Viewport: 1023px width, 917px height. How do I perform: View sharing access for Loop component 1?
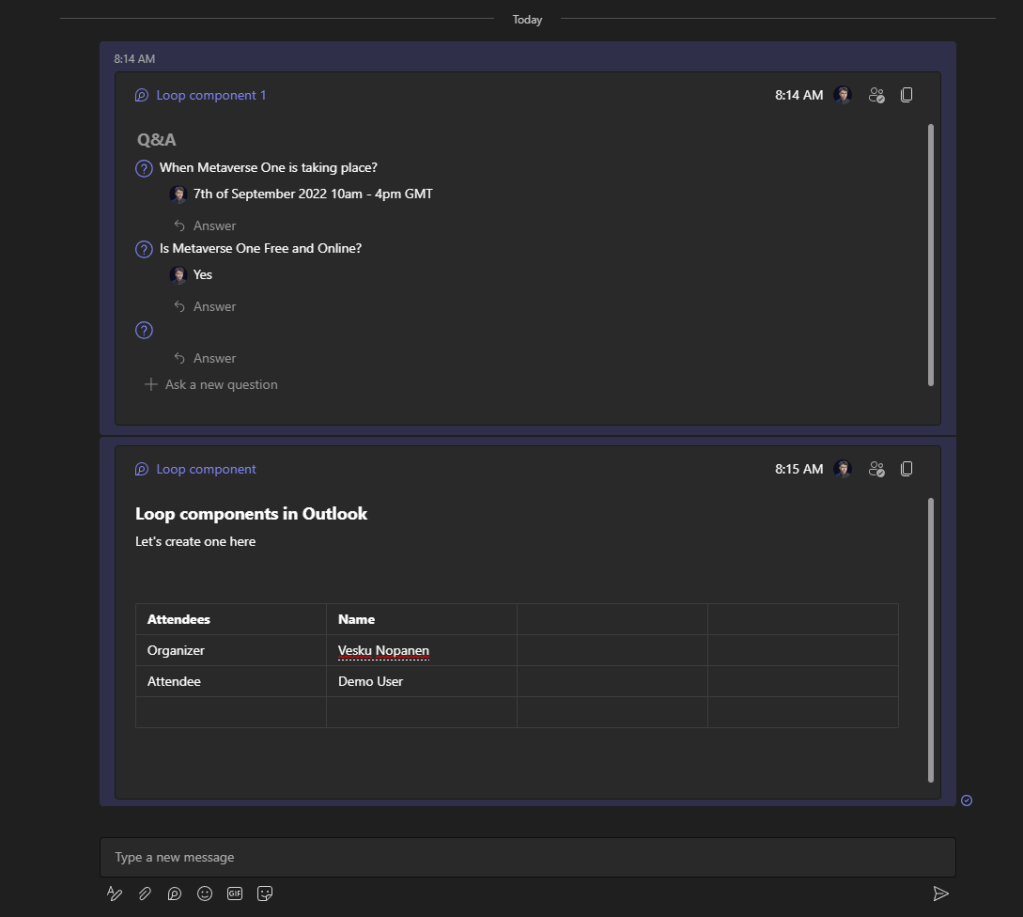(877, 95)
